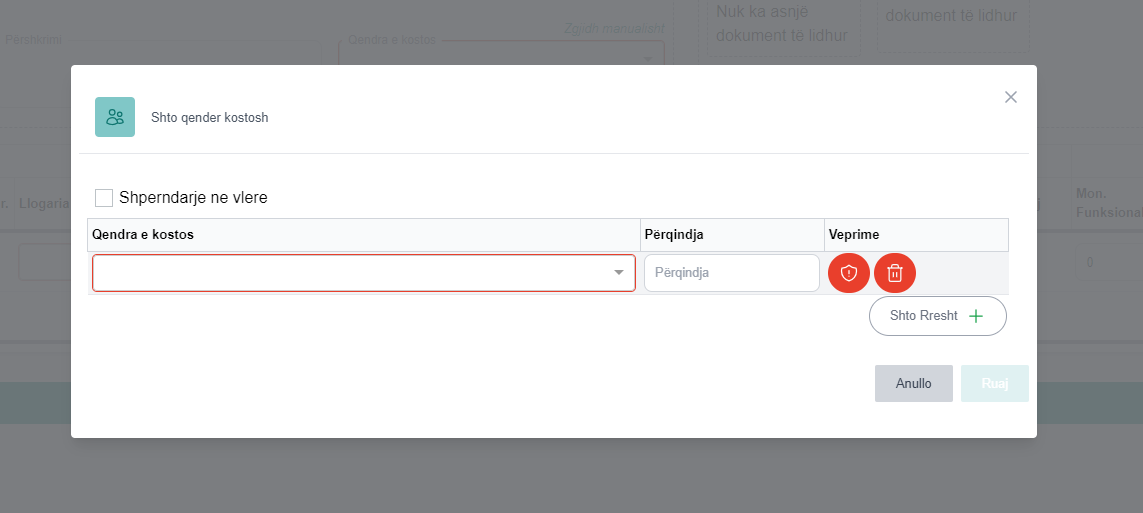This screenshot has width=1143, height=513.
Task: Click the 'Nuk ka asnjë dokument të lidhur' card
Action: point(782,24)
